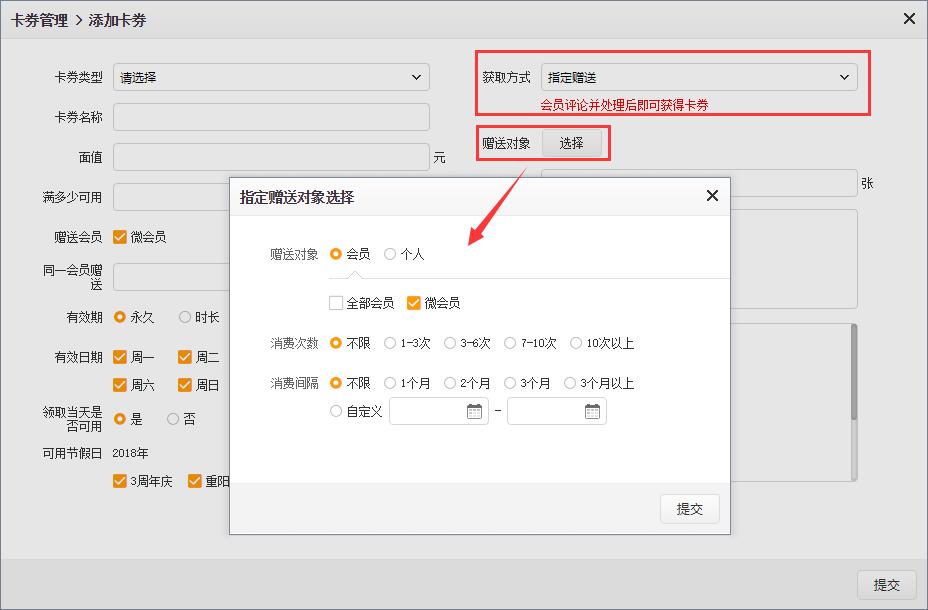Viewport: 928px width, 610px height.
Task: Open end date calendar picker icon
Action: coord(592,411)
